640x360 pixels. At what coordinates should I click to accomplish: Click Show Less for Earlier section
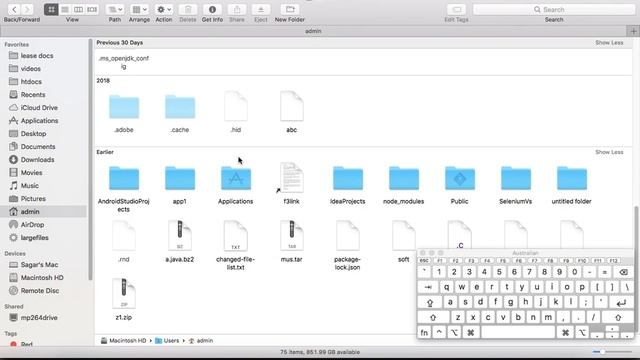(609, 152)
